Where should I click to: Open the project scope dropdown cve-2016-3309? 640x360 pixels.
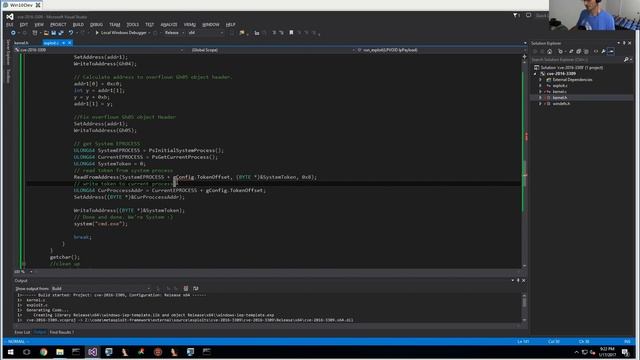click(x=100, y=50)
